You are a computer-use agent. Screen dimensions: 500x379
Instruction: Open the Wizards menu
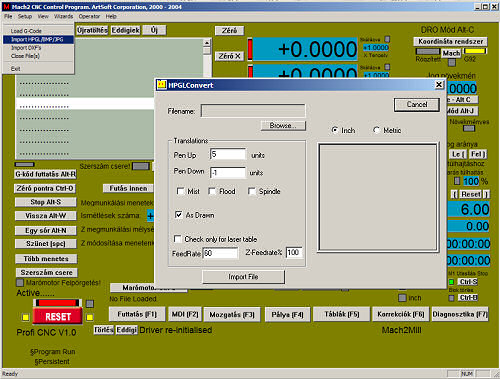(x=63, y=16)
